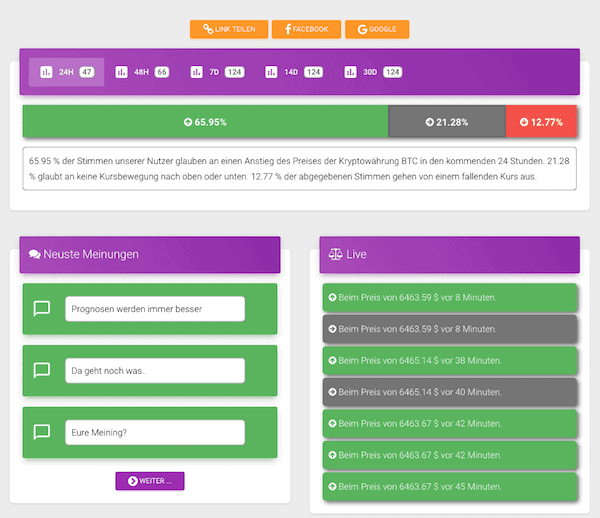
Task: Click the chat bubbles icon in Neuste Meinungen header
Action: point(34,254)
